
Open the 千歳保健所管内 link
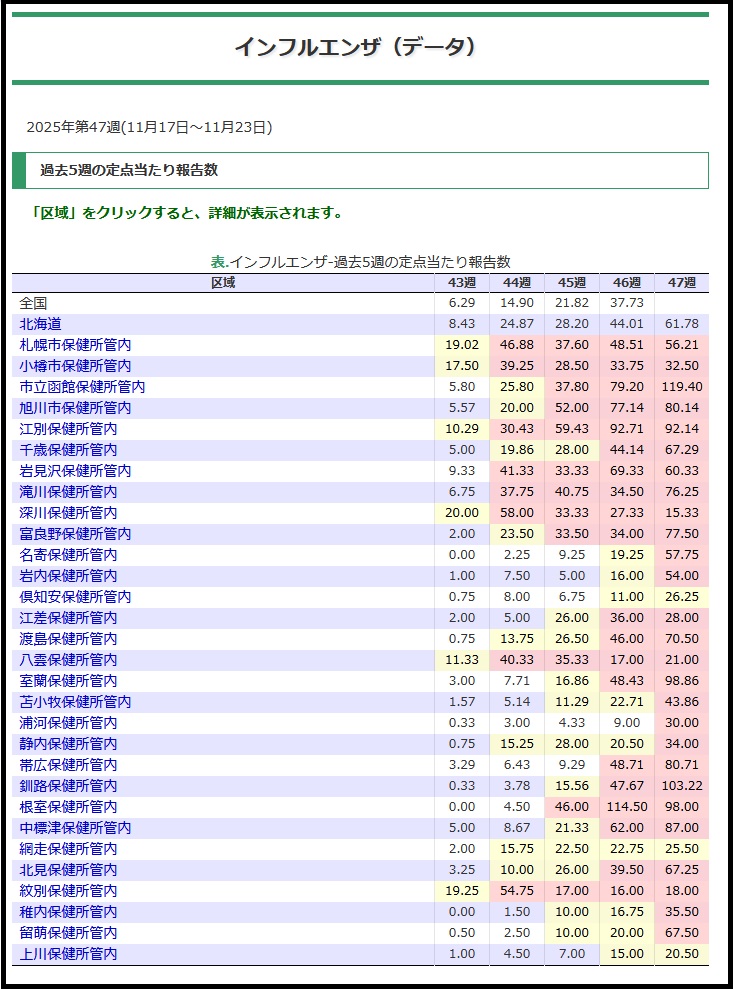click(x=68, y=450)
